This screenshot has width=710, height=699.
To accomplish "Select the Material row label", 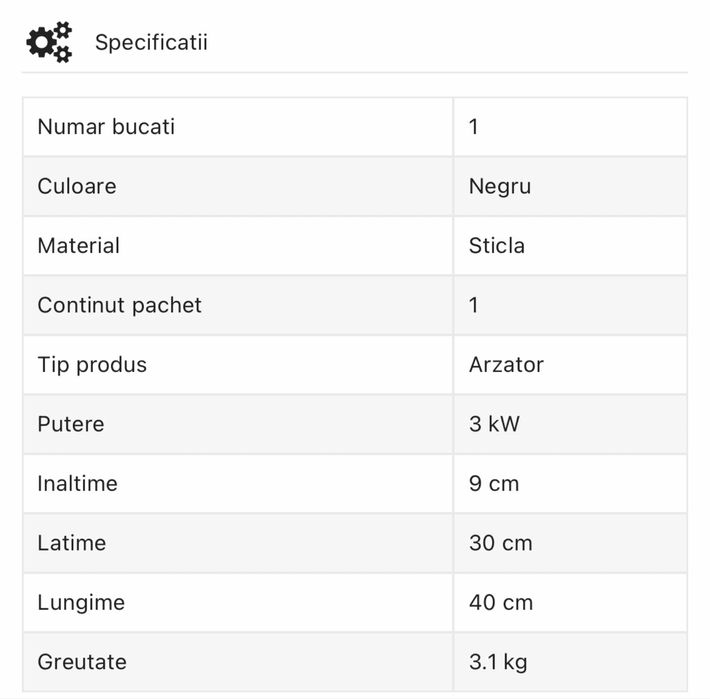I will coord(79,246).
